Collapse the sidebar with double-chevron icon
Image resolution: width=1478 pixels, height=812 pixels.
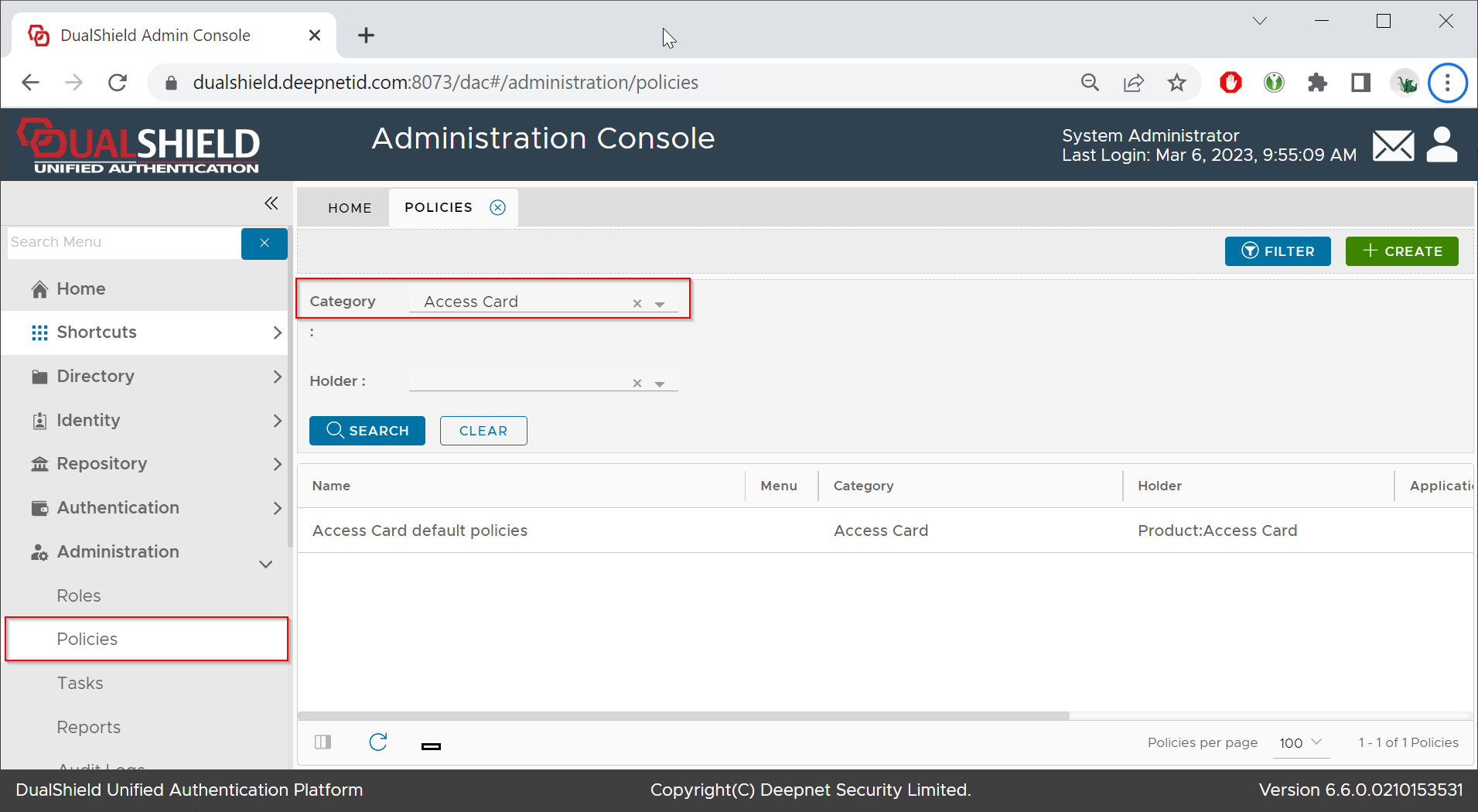271,203
